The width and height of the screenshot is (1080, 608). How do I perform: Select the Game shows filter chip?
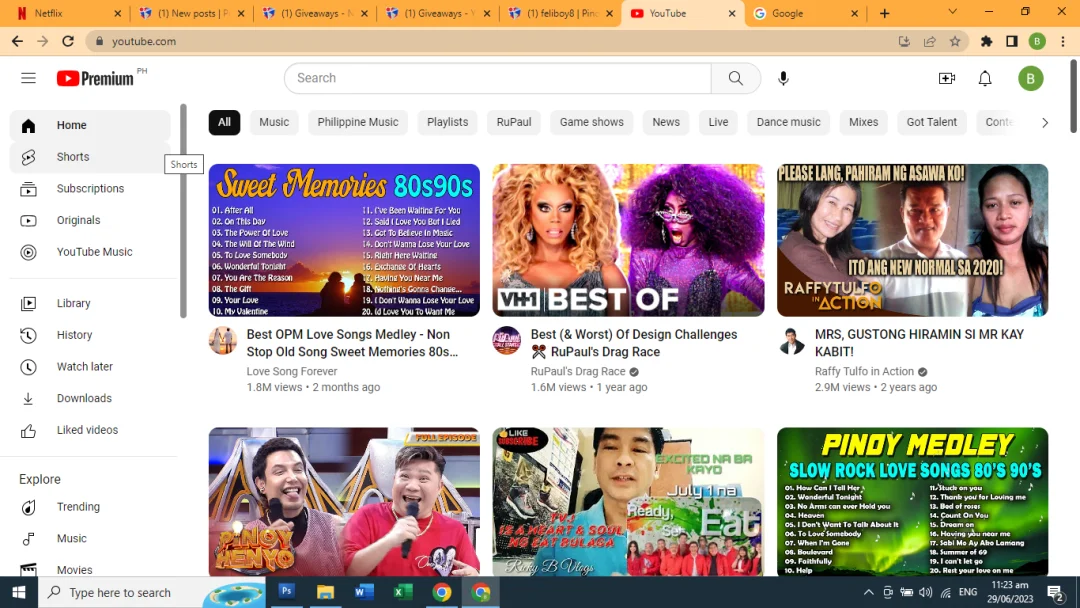(x=592, y=123)
